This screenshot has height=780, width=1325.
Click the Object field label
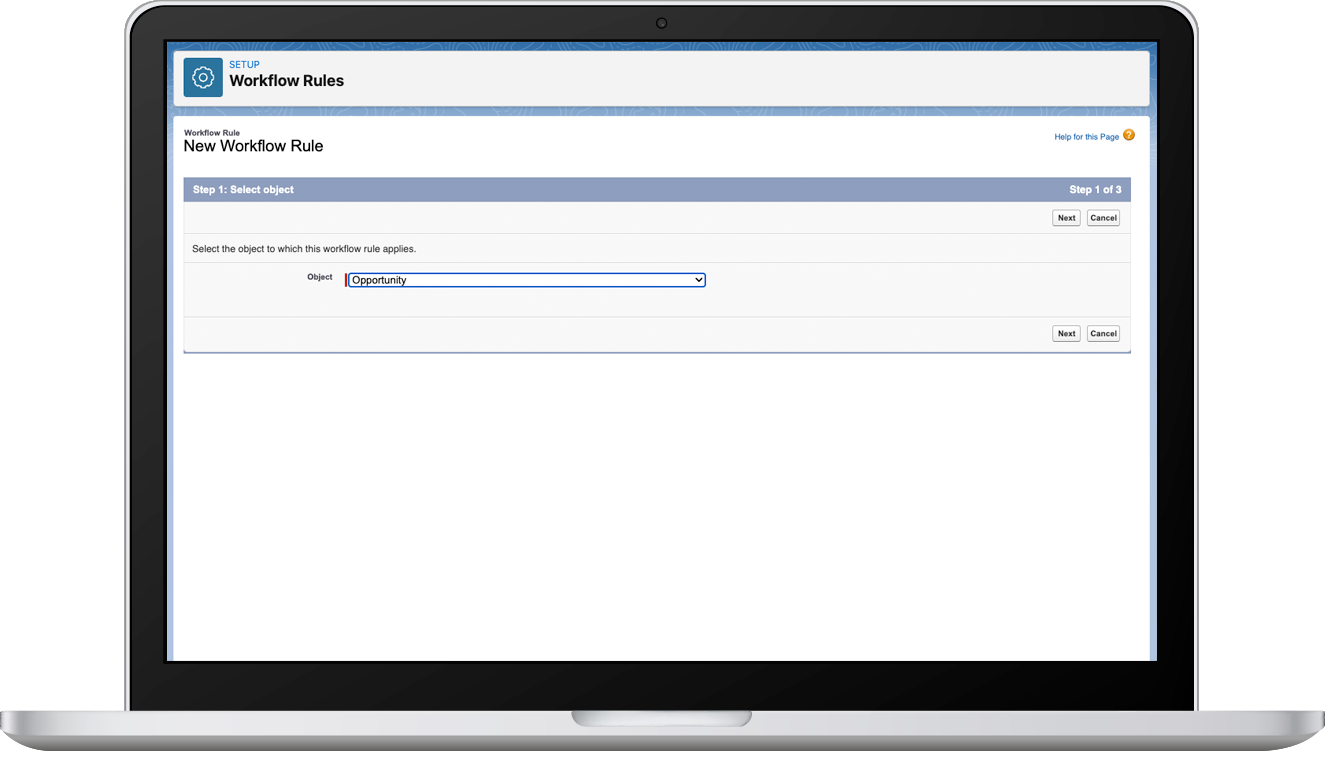click(320, 277)
